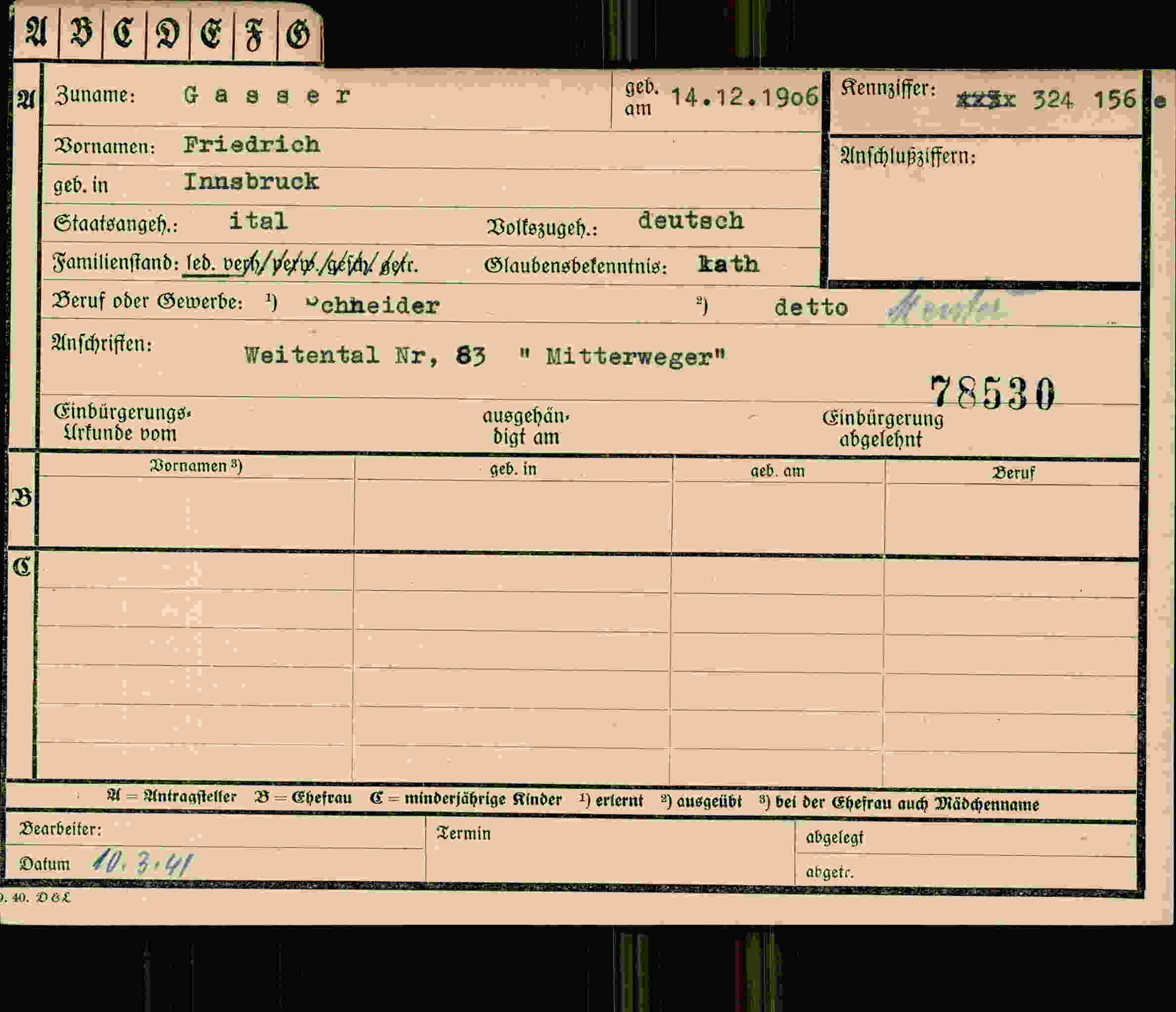
Task: Click the index tab letter F
Action: 254,35
